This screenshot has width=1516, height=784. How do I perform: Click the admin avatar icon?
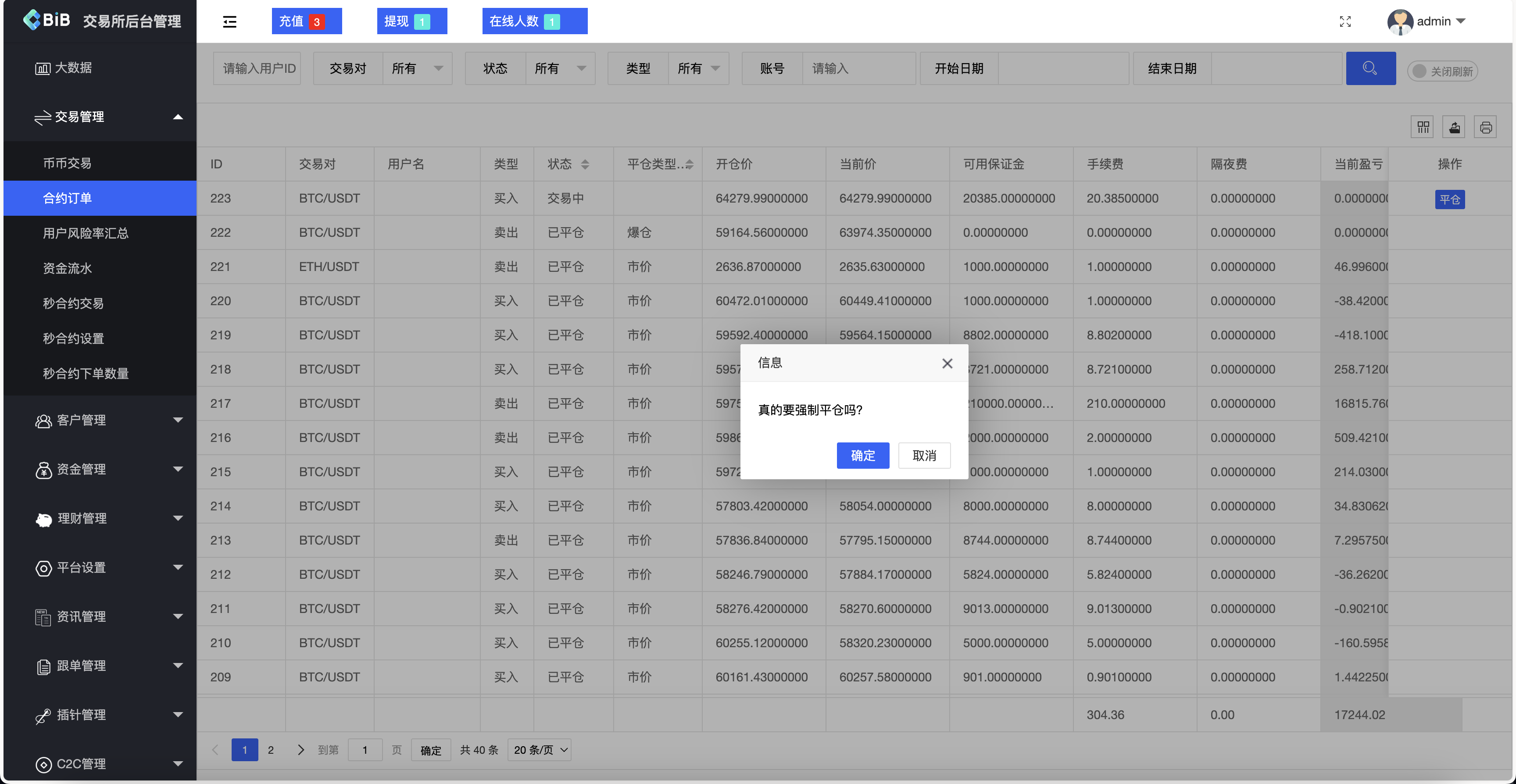point(1400,22)
